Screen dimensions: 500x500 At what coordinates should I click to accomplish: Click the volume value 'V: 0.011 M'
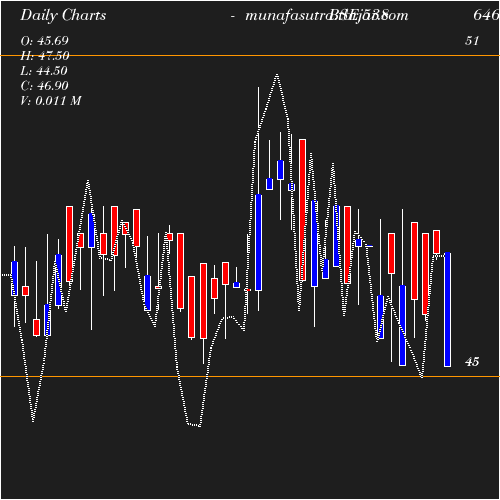(51, 101)
